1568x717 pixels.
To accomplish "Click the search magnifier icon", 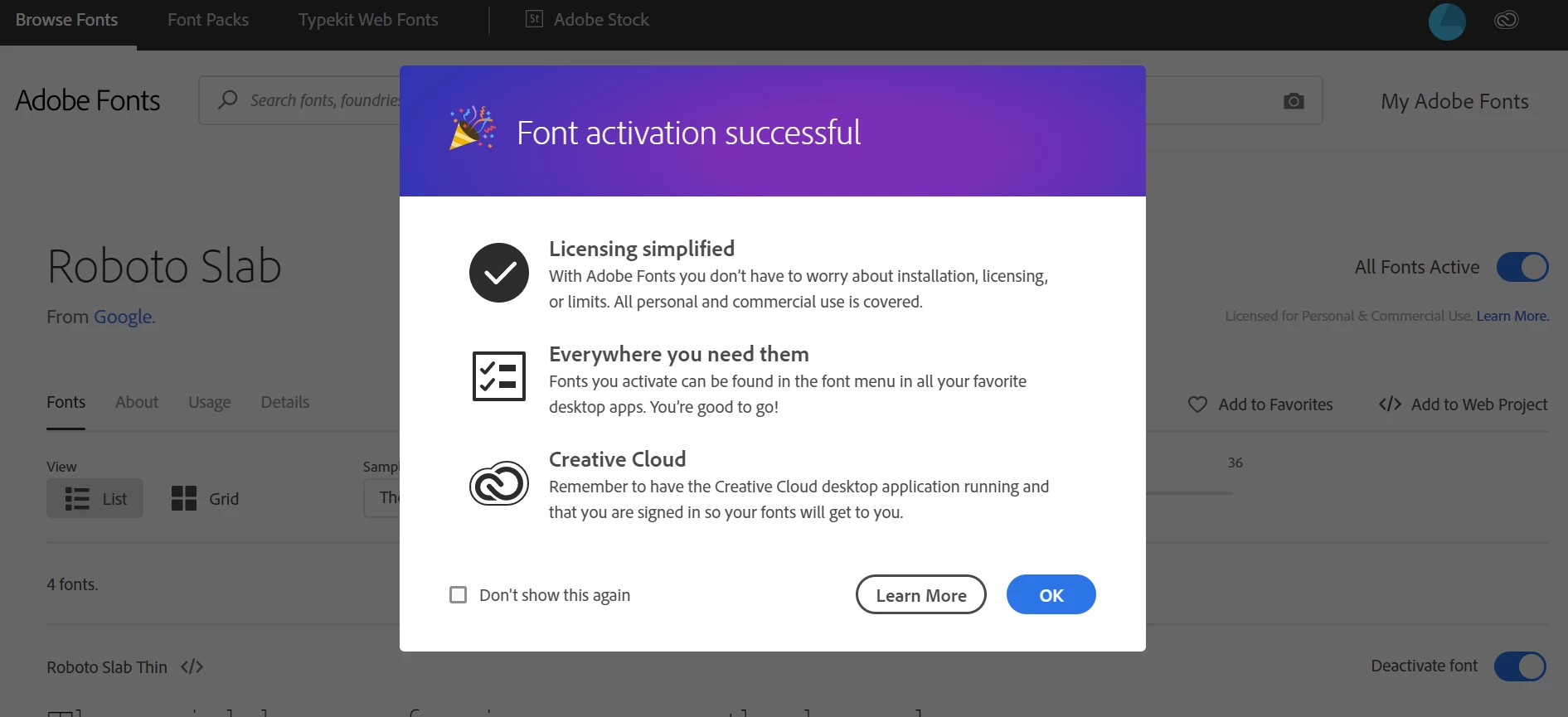I will coord(227,100).
